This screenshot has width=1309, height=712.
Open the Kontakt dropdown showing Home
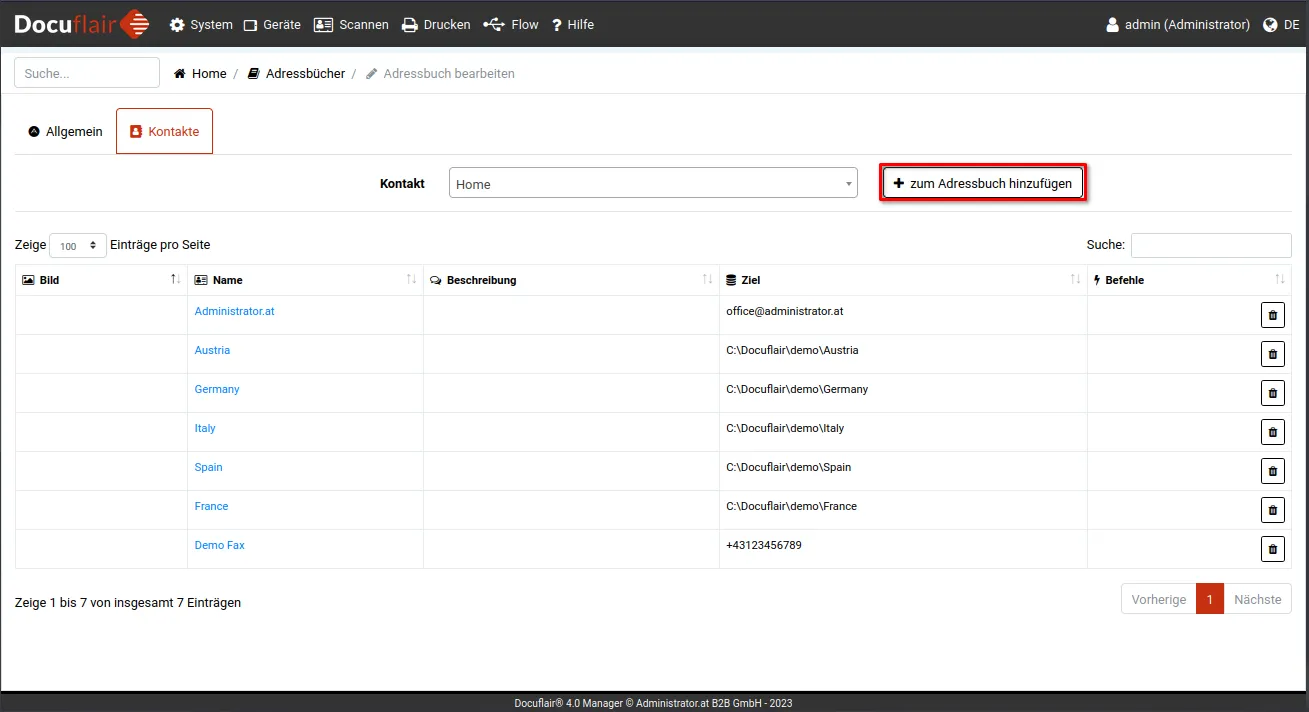[x=653, y=183]
